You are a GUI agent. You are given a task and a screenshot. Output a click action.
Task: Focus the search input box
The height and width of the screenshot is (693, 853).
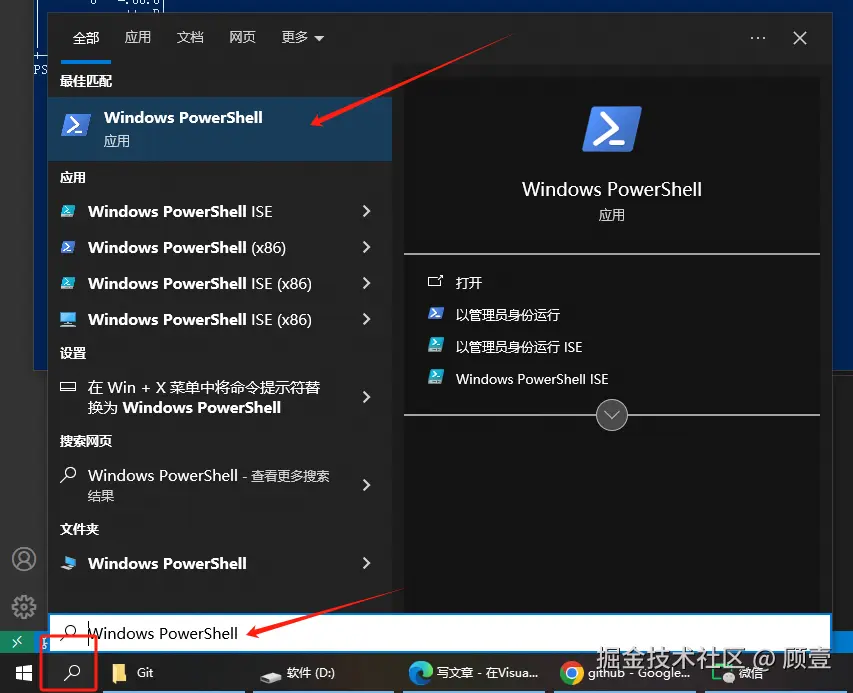click(x=440, y=633)
